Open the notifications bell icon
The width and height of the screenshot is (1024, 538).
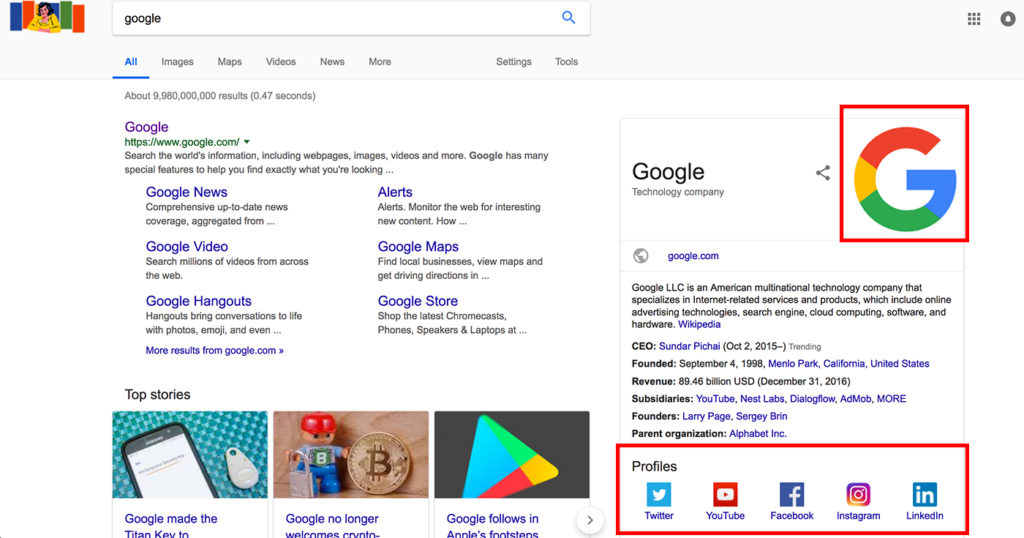click(1008, 19)
